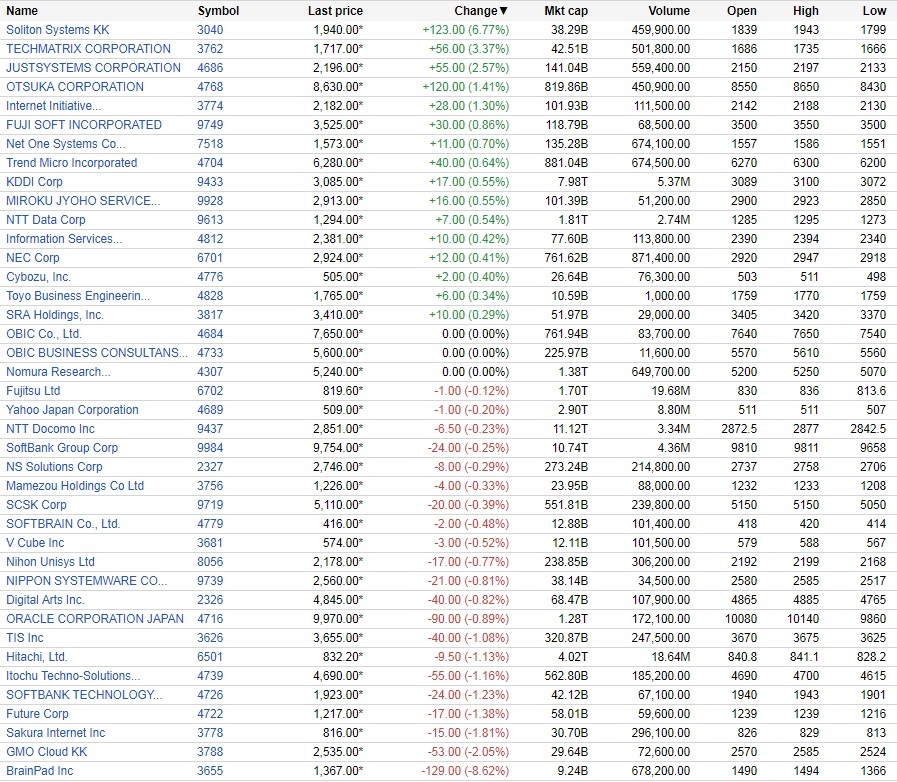The image size is (897, 782).
Task: Open SCSK Corp link
Action: click(36, 505)
